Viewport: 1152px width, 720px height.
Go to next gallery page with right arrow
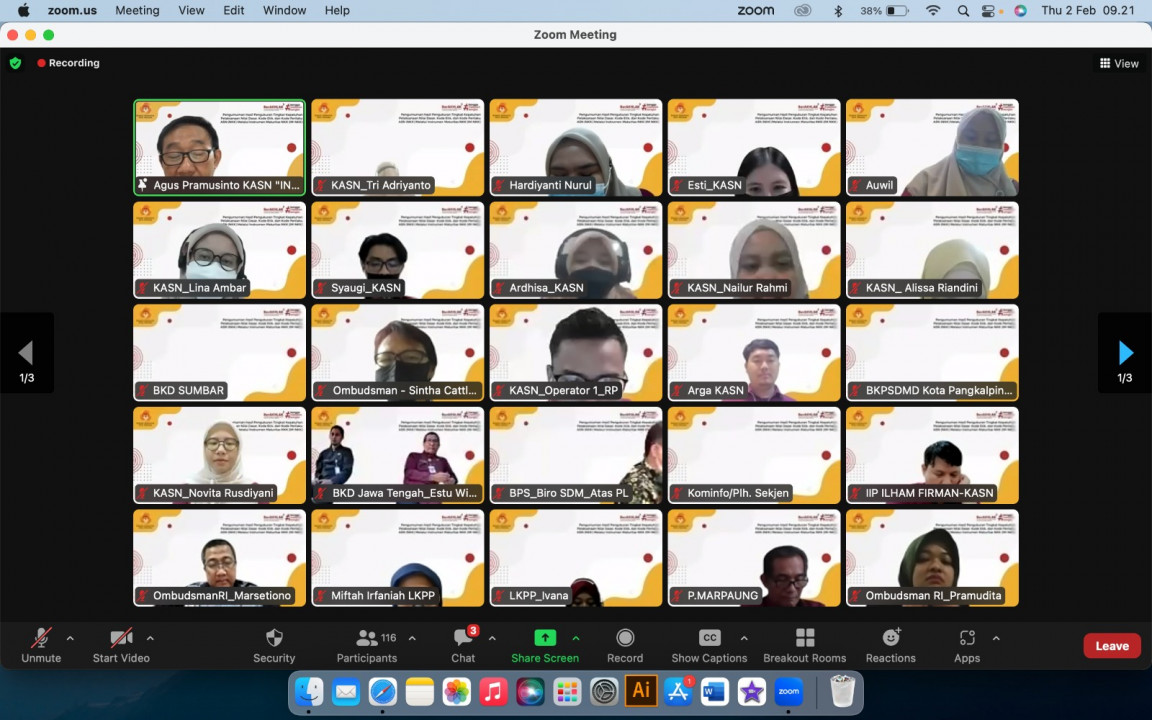tap(1125, 353)
